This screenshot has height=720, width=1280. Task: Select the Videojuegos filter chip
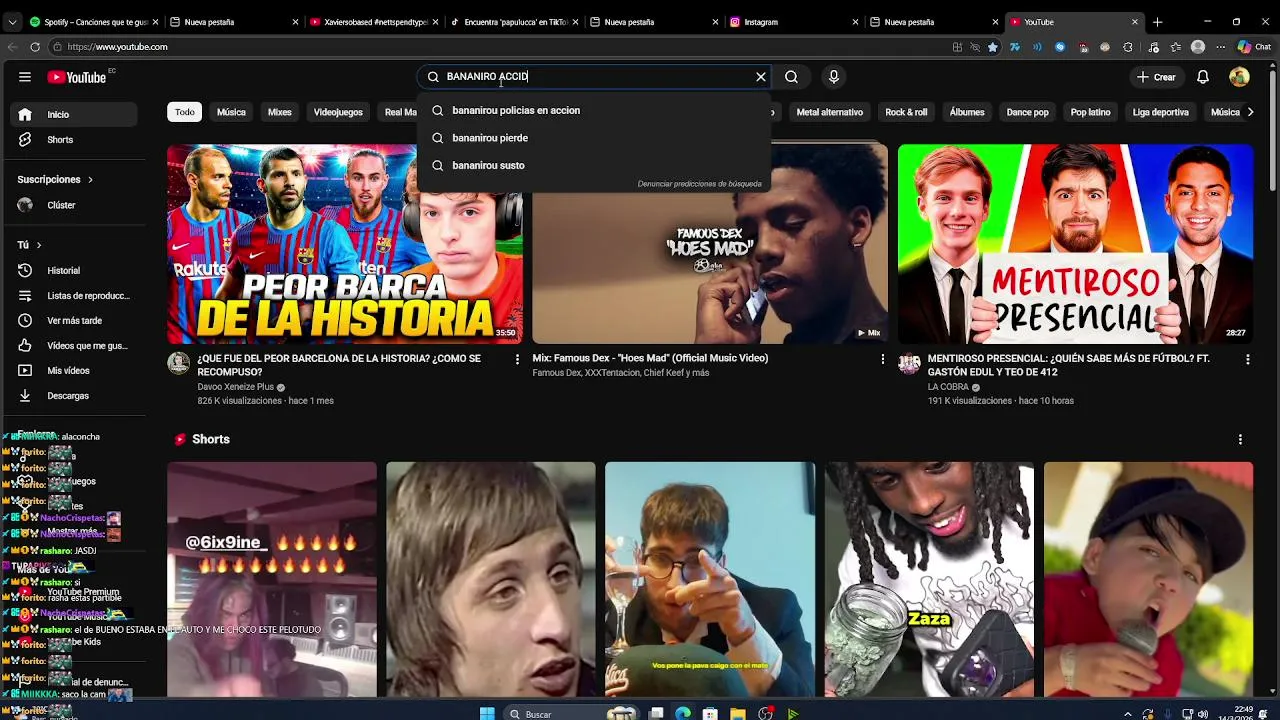point(338,112)
